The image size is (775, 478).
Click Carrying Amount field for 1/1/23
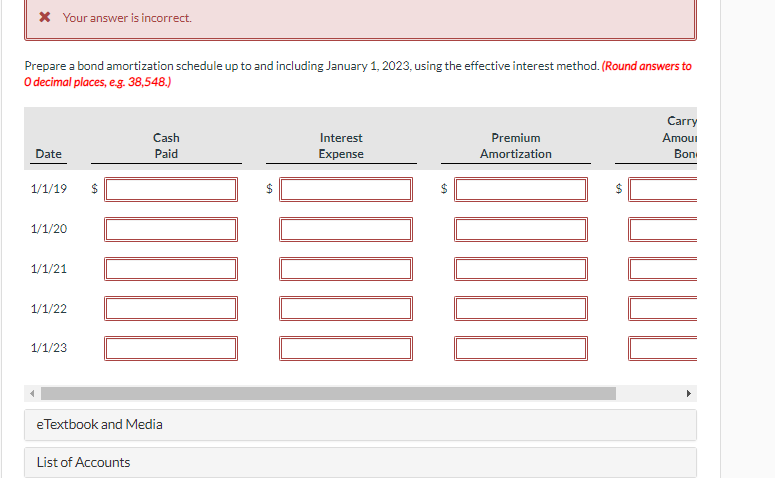(x=663, y=348)
